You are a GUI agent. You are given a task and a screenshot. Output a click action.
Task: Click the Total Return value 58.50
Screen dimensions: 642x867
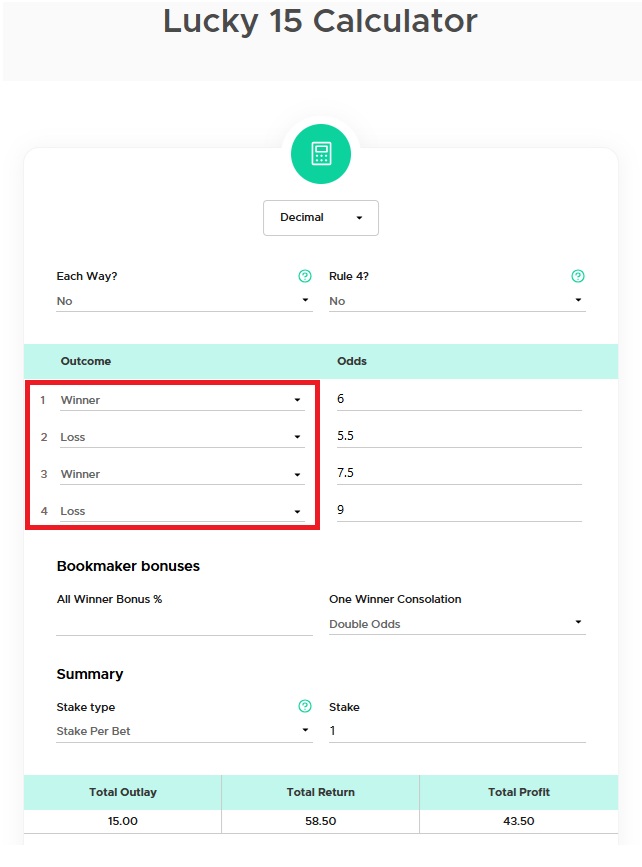coord(320,820)
